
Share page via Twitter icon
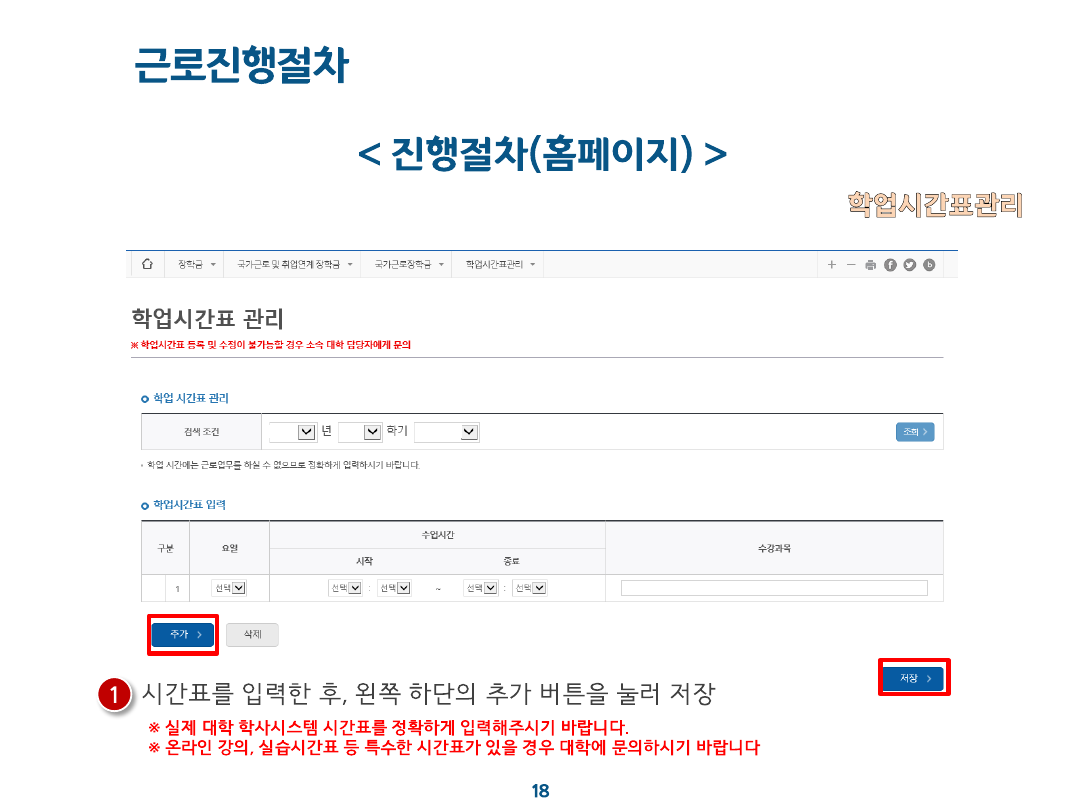[x=909, y=265]
